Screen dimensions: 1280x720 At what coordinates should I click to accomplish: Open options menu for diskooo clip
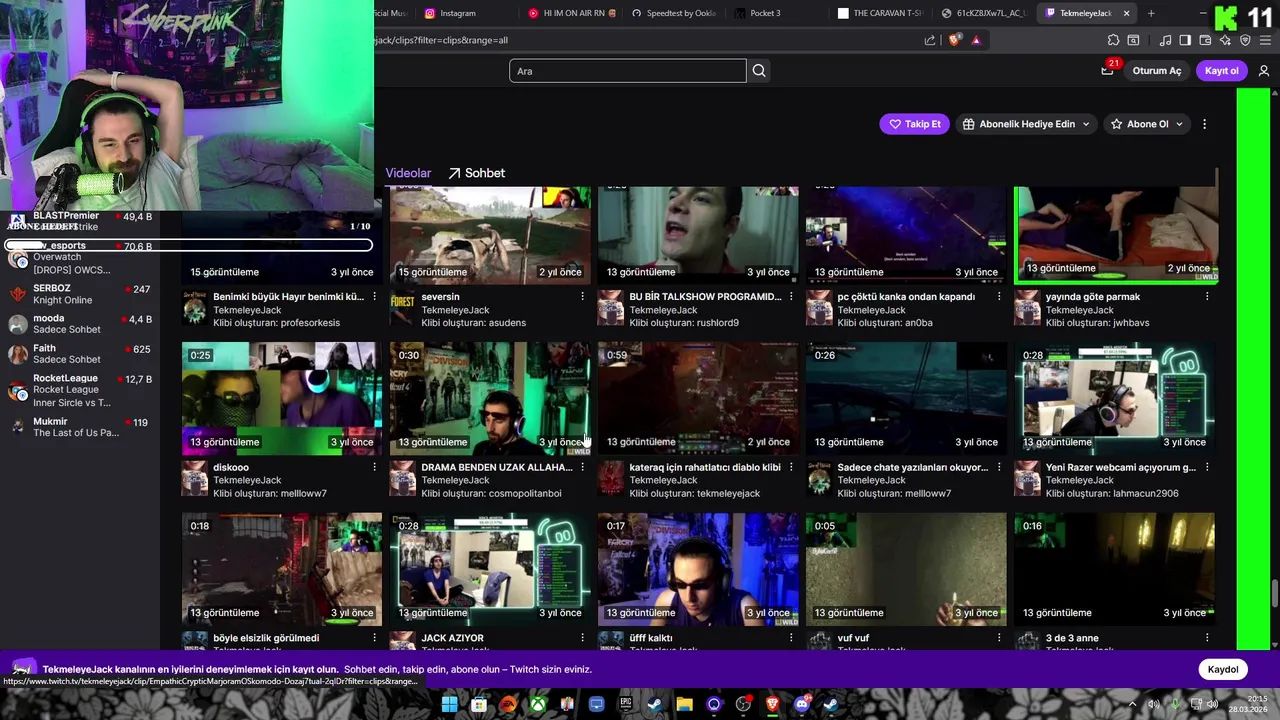click(375, 467)
